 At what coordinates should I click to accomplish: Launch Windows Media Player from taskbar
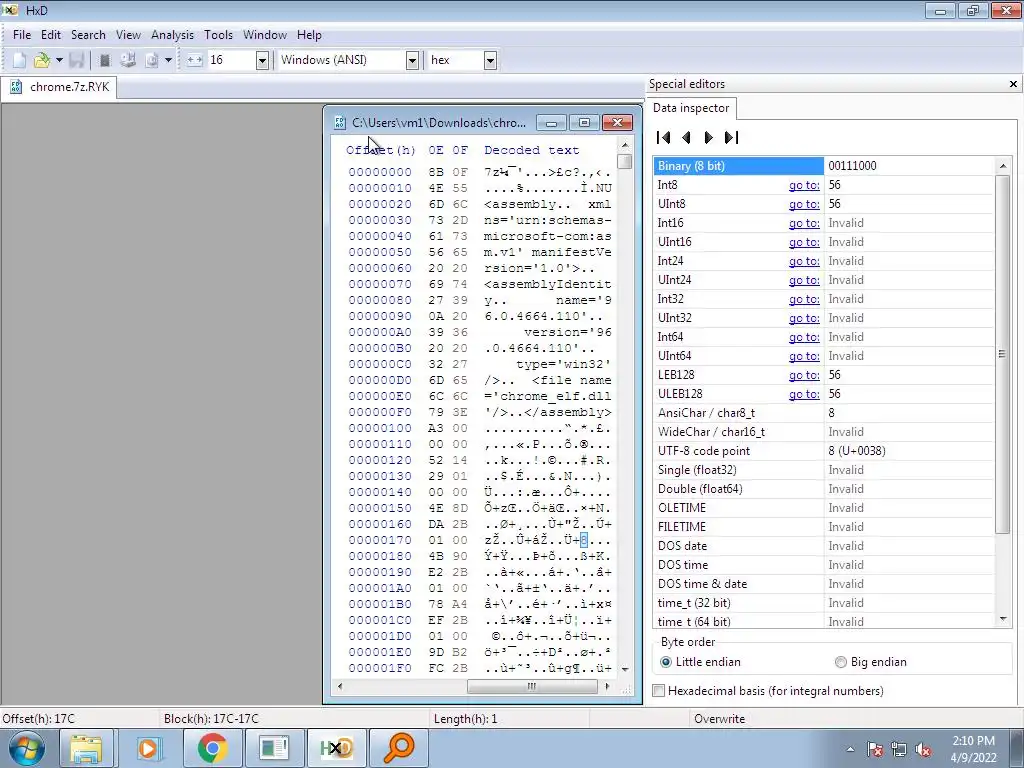[149, 748]
